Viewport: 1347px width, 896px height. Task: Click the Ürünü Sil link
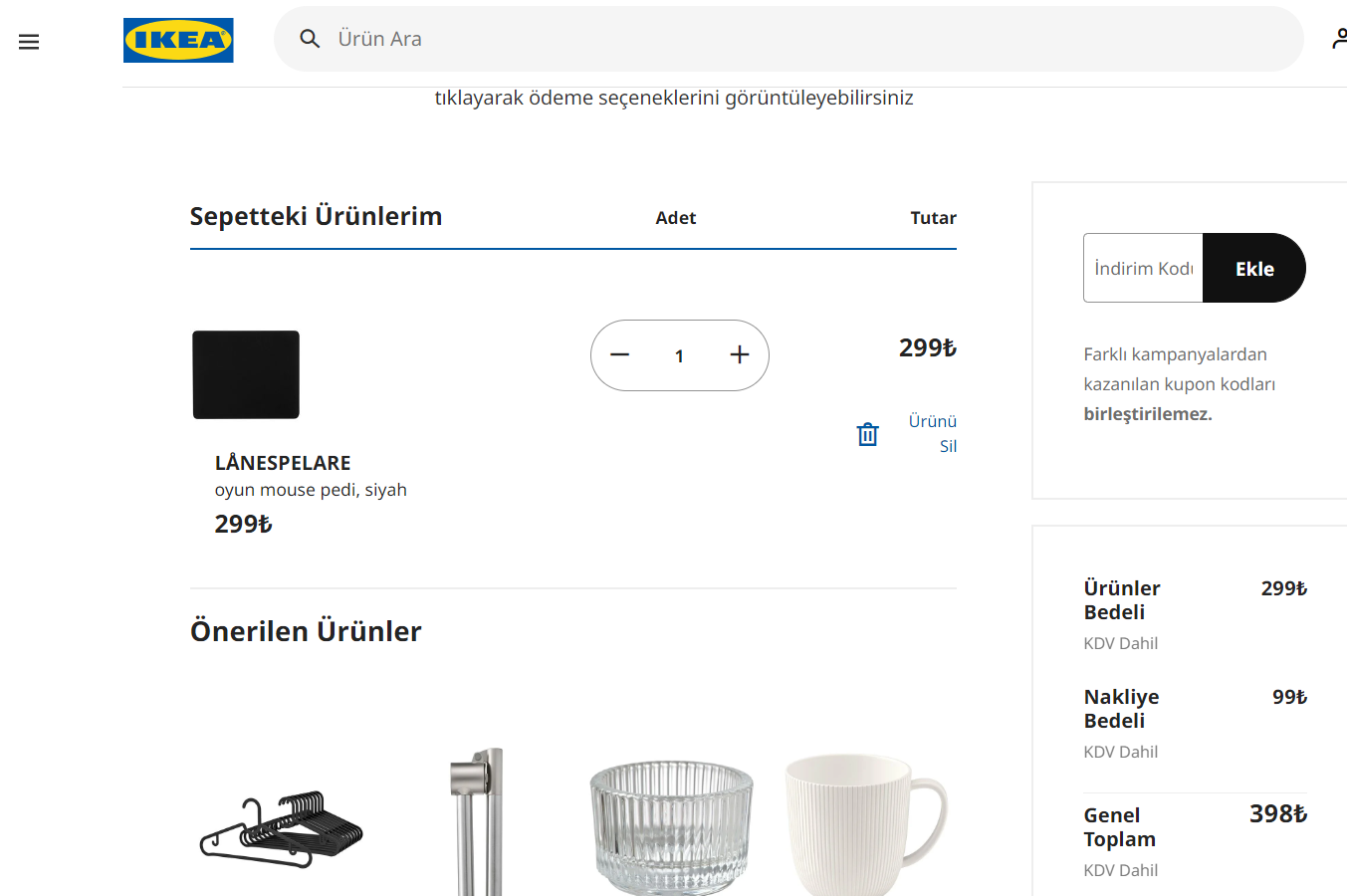(933, 434)
